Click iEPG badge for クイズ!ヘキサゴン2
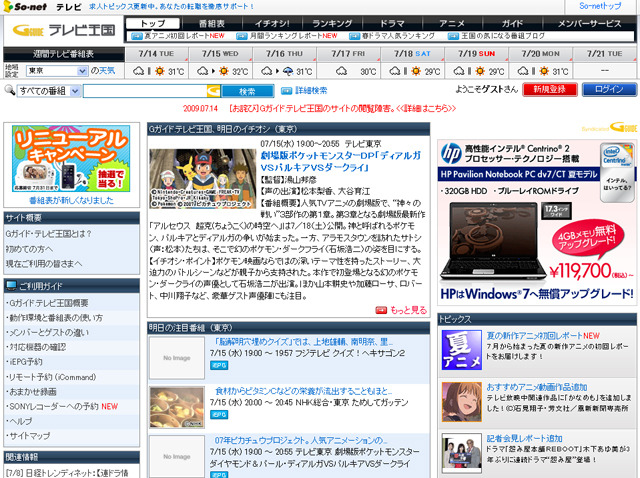The height and width of the screenshot is (478, 640). pyautogui.click(x=219, y=365)
